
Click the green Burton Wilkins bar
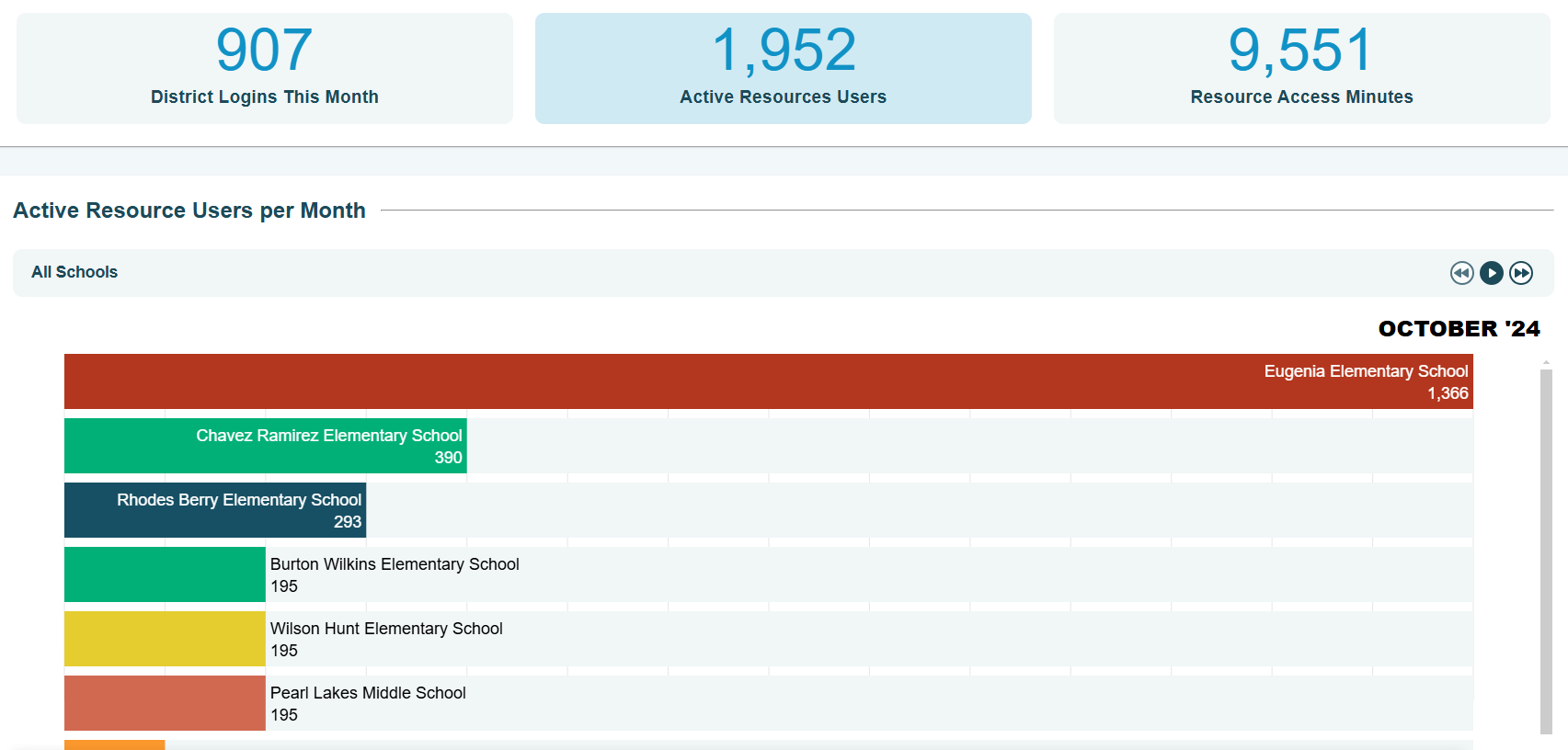165,574
